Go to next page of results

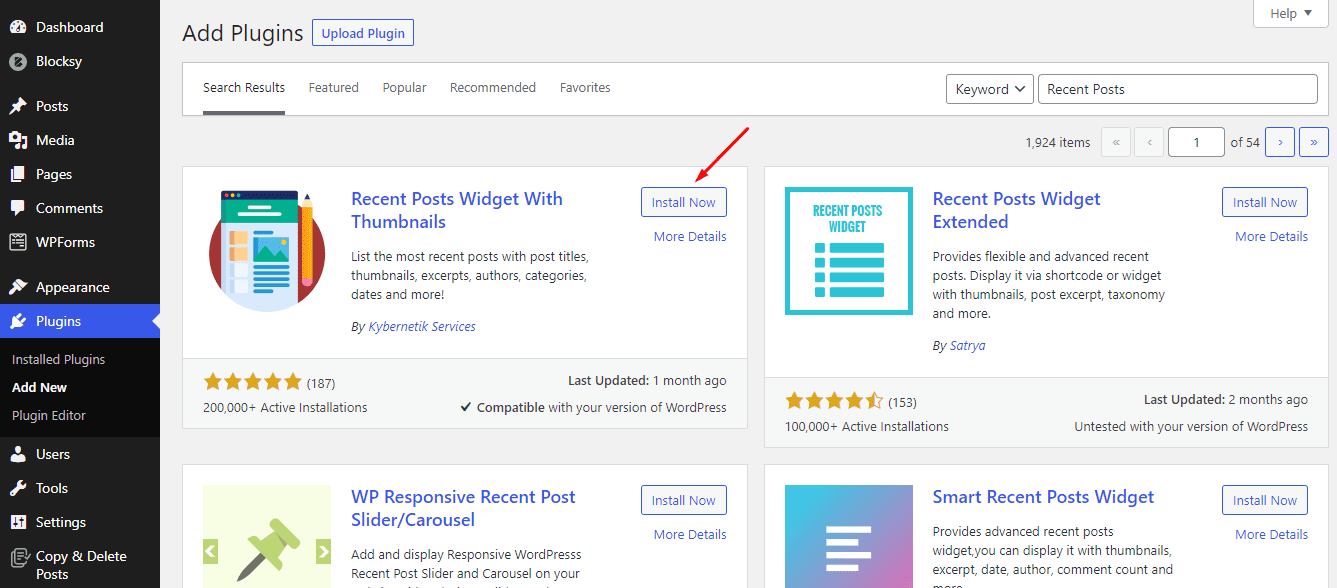(1280, 143)
